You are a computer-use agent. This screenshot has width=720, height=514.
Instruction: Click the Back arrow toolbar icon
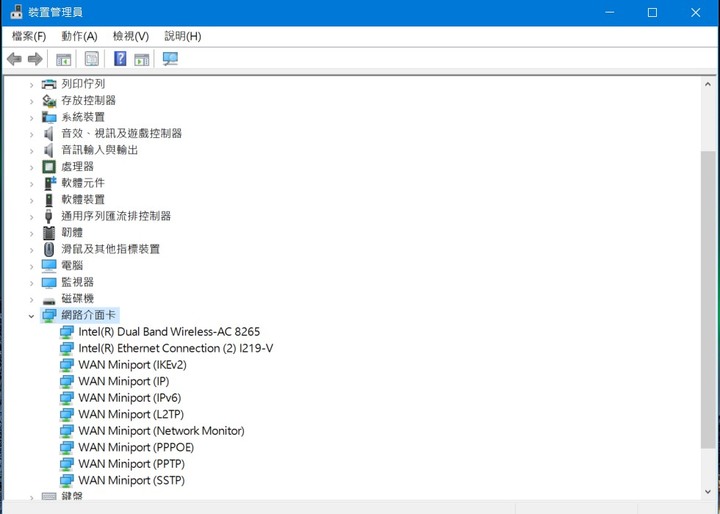coord(14,59)
